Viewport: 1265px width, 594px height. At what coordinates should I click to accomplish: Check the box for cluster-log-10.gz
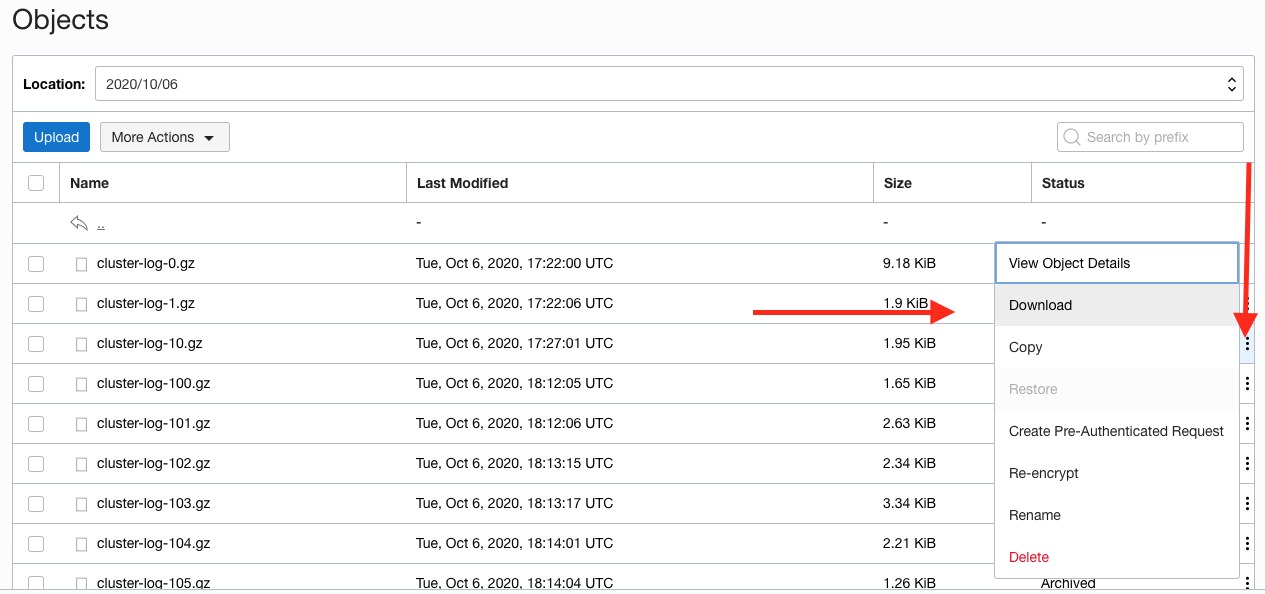tap(36, 344)
